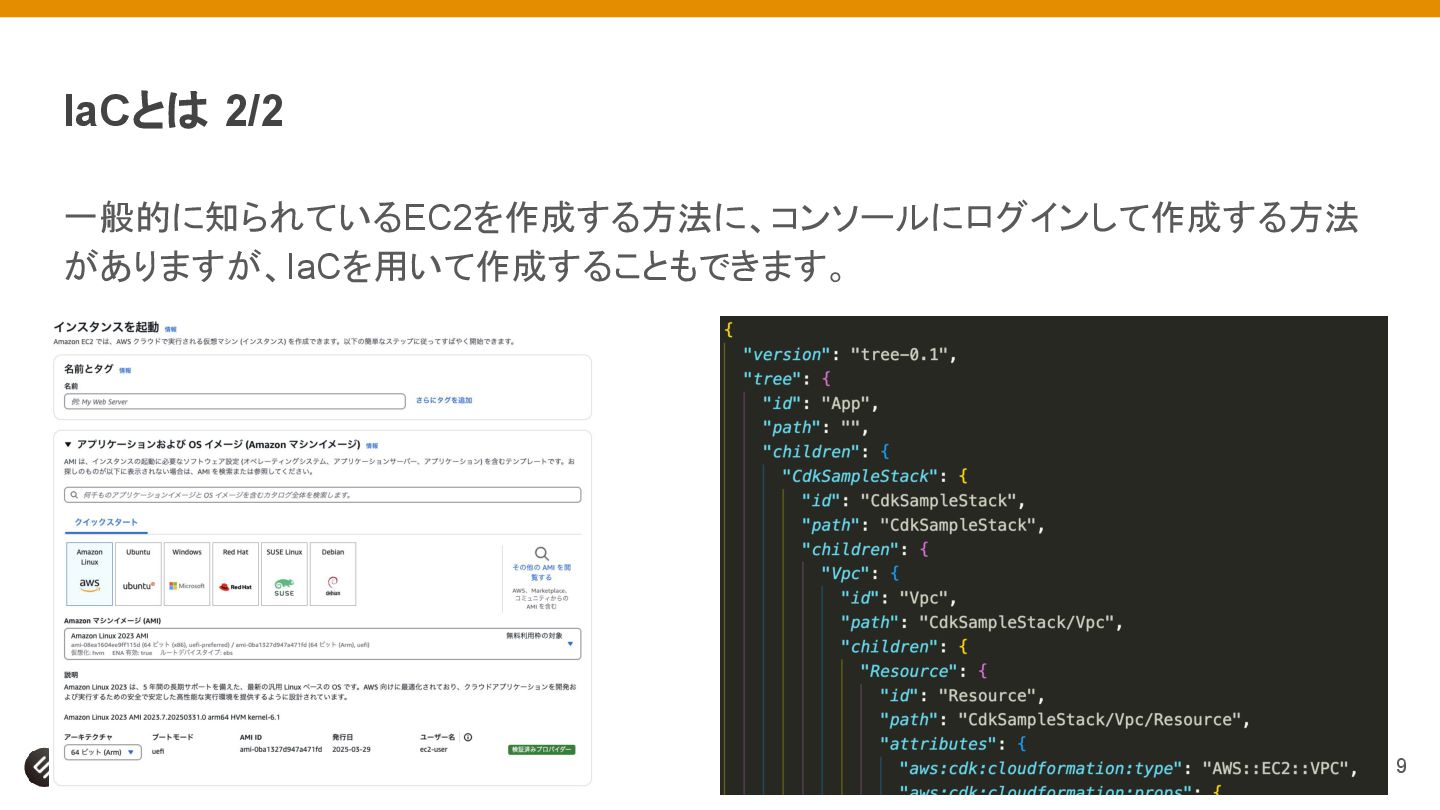Open 情報 link beside 名前とタグ

coord(125,370)
